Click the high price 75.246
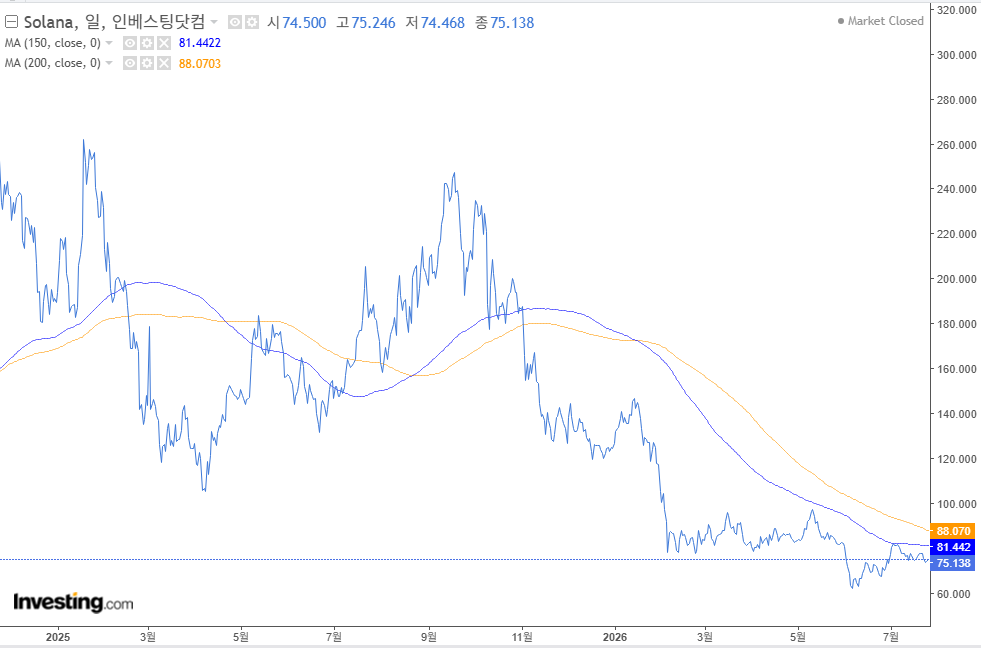The height and width of the screenshot is (648, 981). tap(374, 23)
